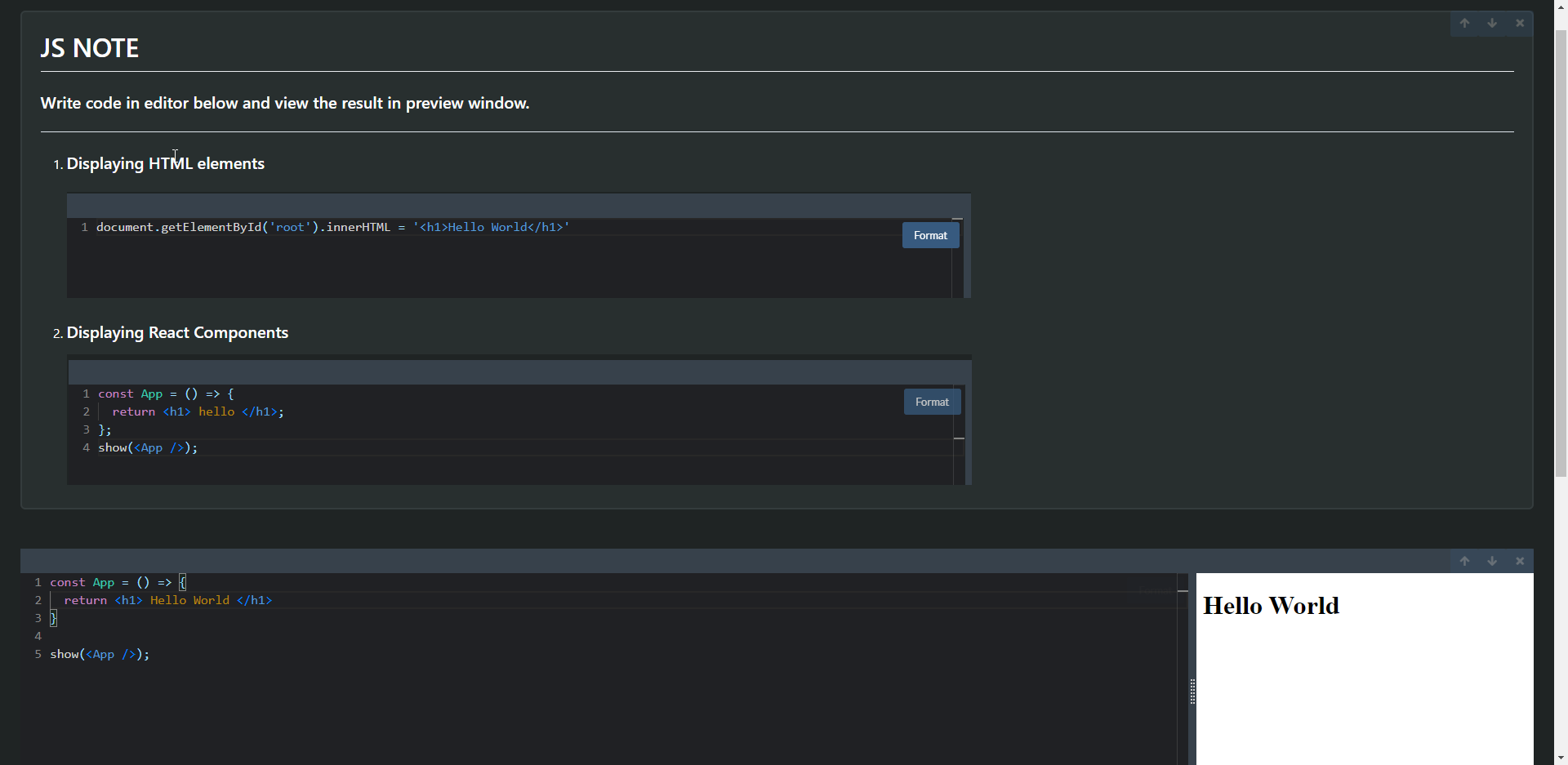1568x765 pixels.
Task: Click line 5 show(<App />) in bottom editor
Action: click(100, 655)
